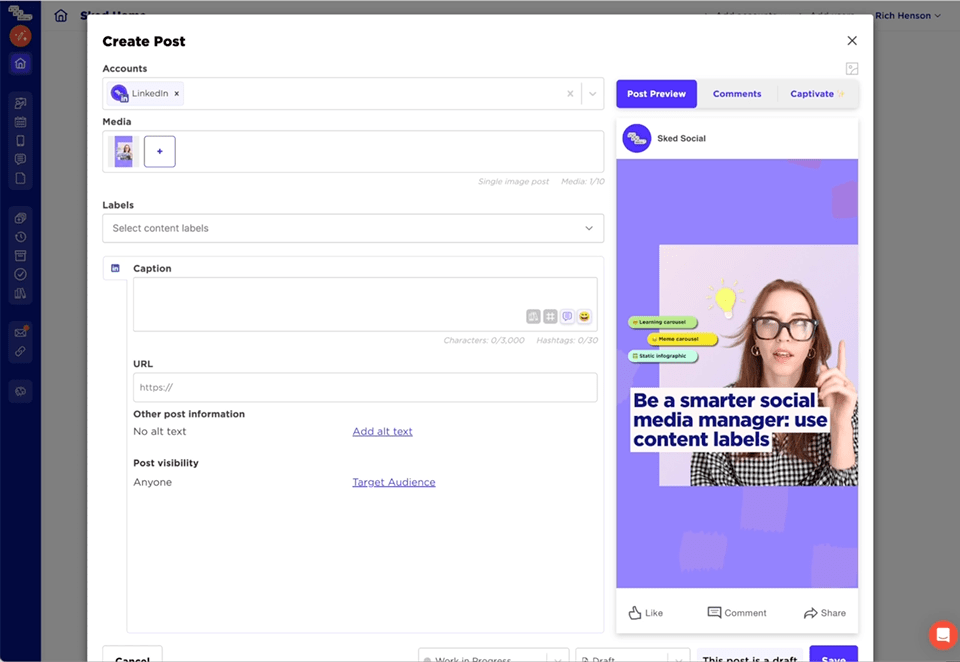The image size is (960, 662).
Task: Click Like in the post preview
Action: click(645, 613)
